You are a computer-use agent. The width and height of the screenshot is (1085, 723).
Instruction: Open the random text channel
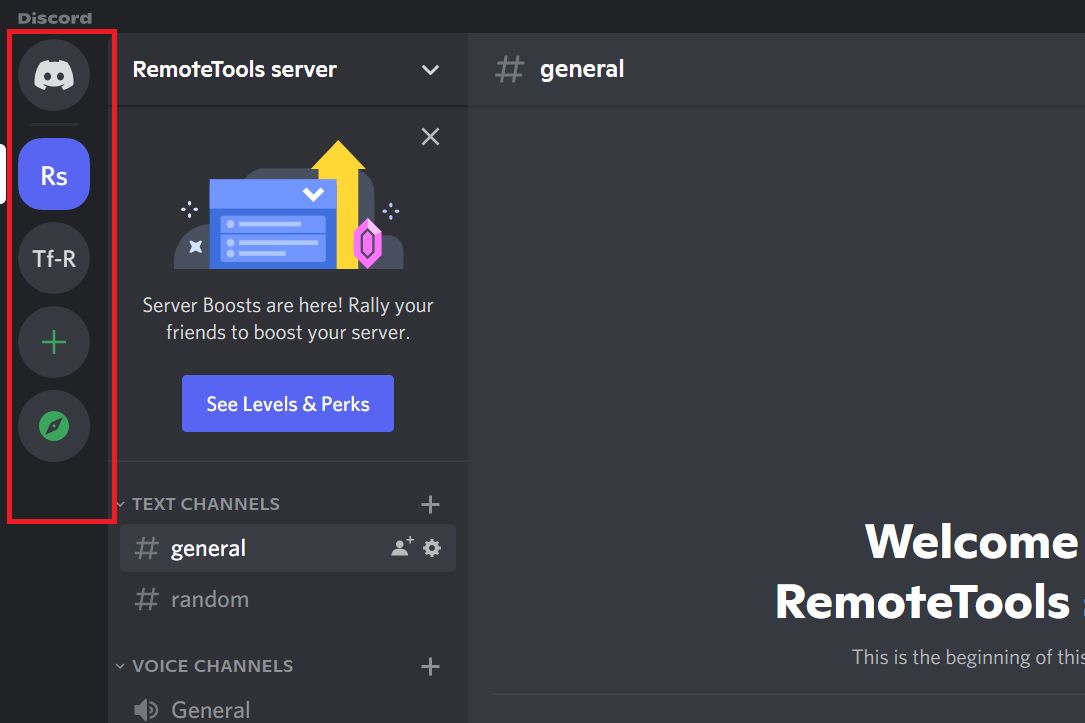pyautogui.click(x=288, y=599)
